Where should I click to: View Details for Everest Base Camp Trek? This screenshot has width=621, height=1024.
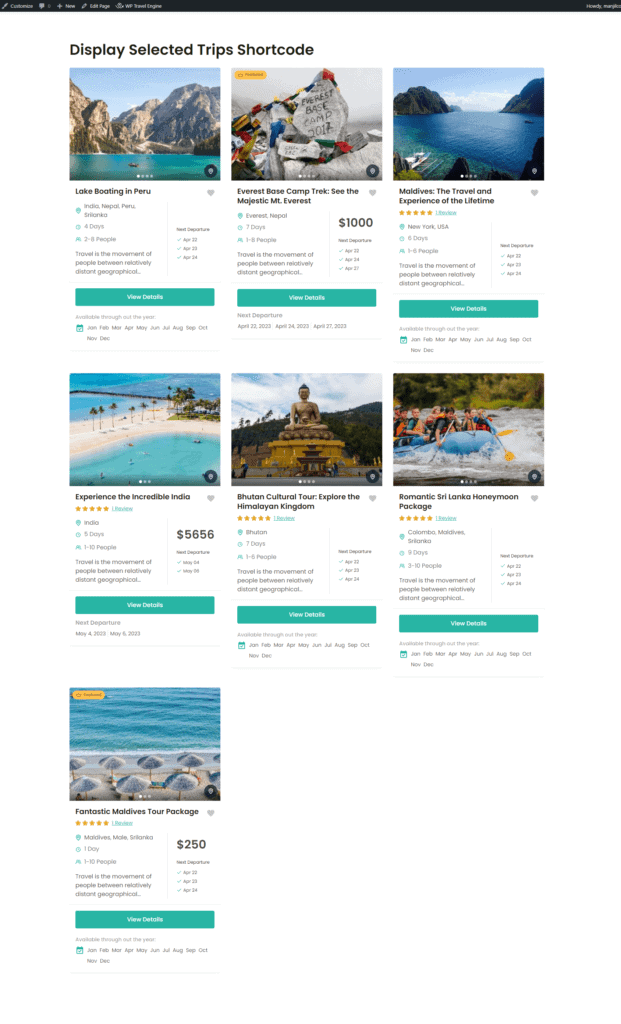[x=306, y=298]
